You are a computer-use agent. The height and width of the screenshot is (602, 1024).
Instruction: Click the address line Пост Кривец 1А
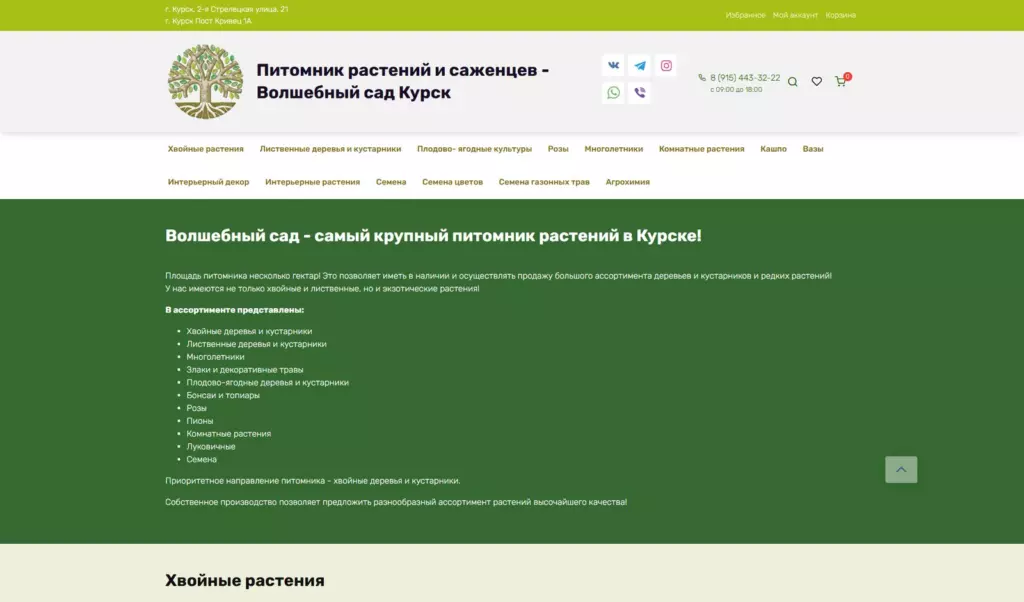tap(208, 21)
